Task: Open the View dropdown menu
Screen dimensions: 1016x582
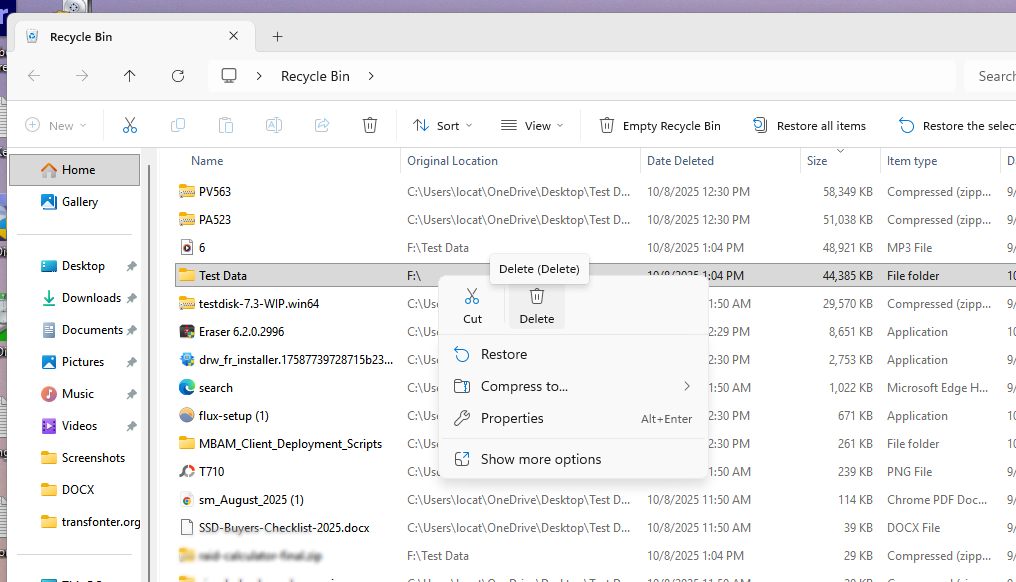Action: [532, 125]
